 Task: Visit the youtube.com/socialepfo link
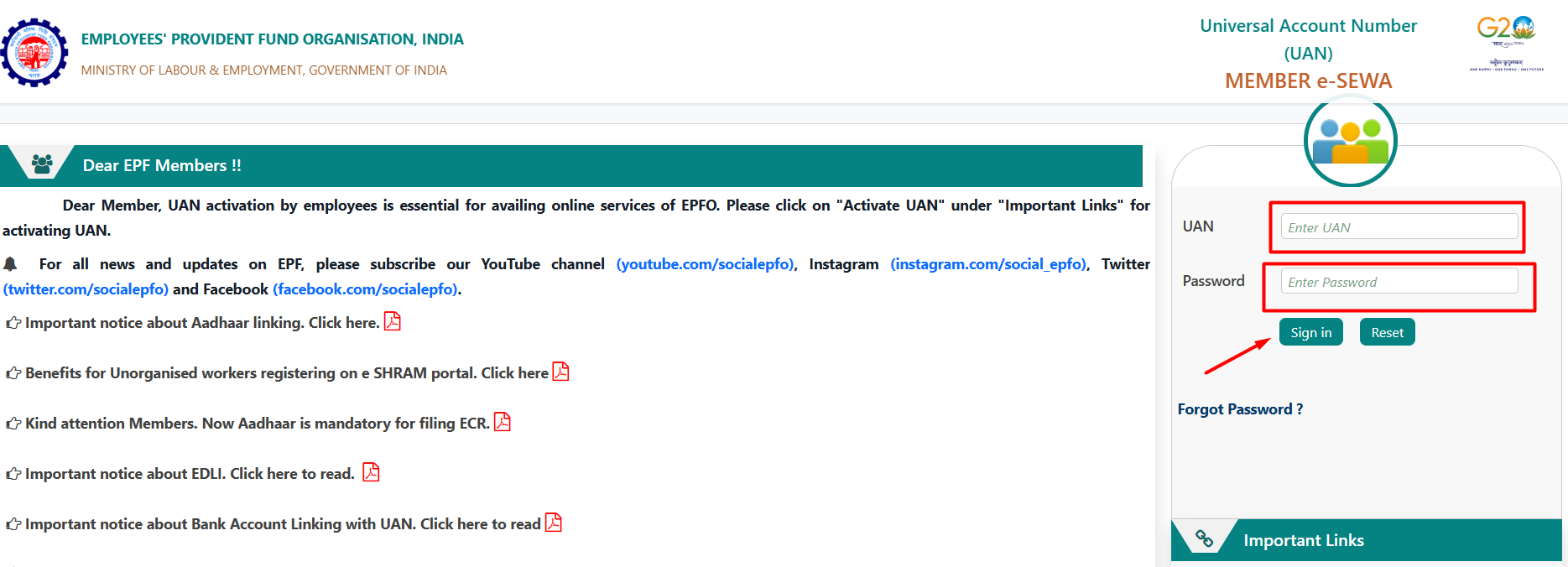(x=705, y=264)
